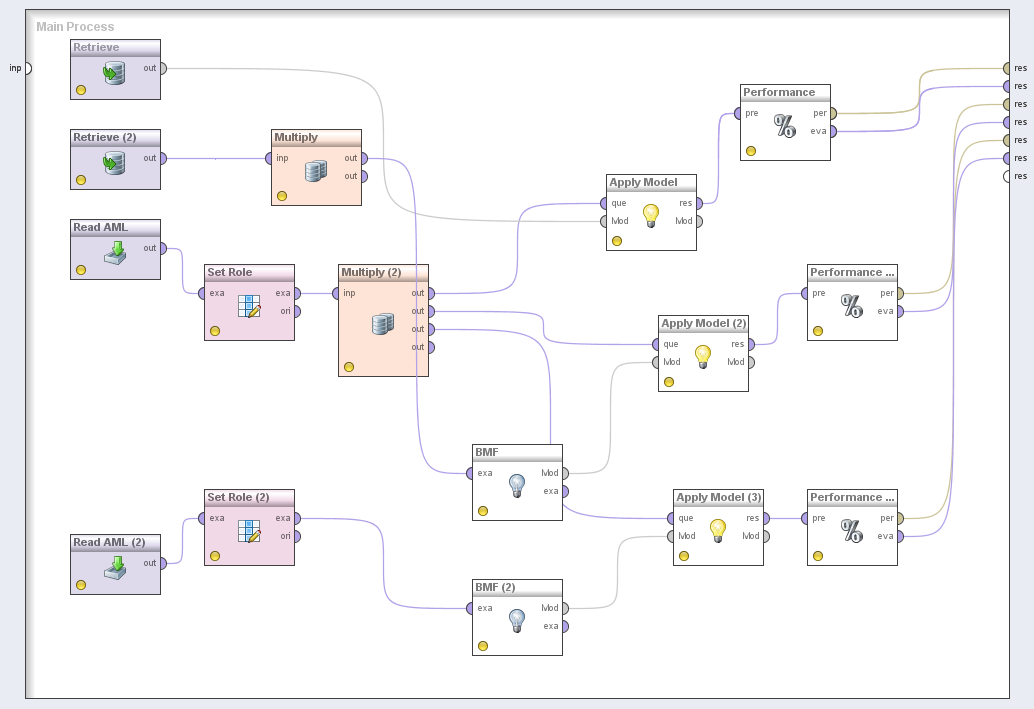Image resolution: width=1034 pixels, height=709 pixels.
Task: Select the BMF lightbulb icon
Action: pyautogui.click(x=516, y=486)
